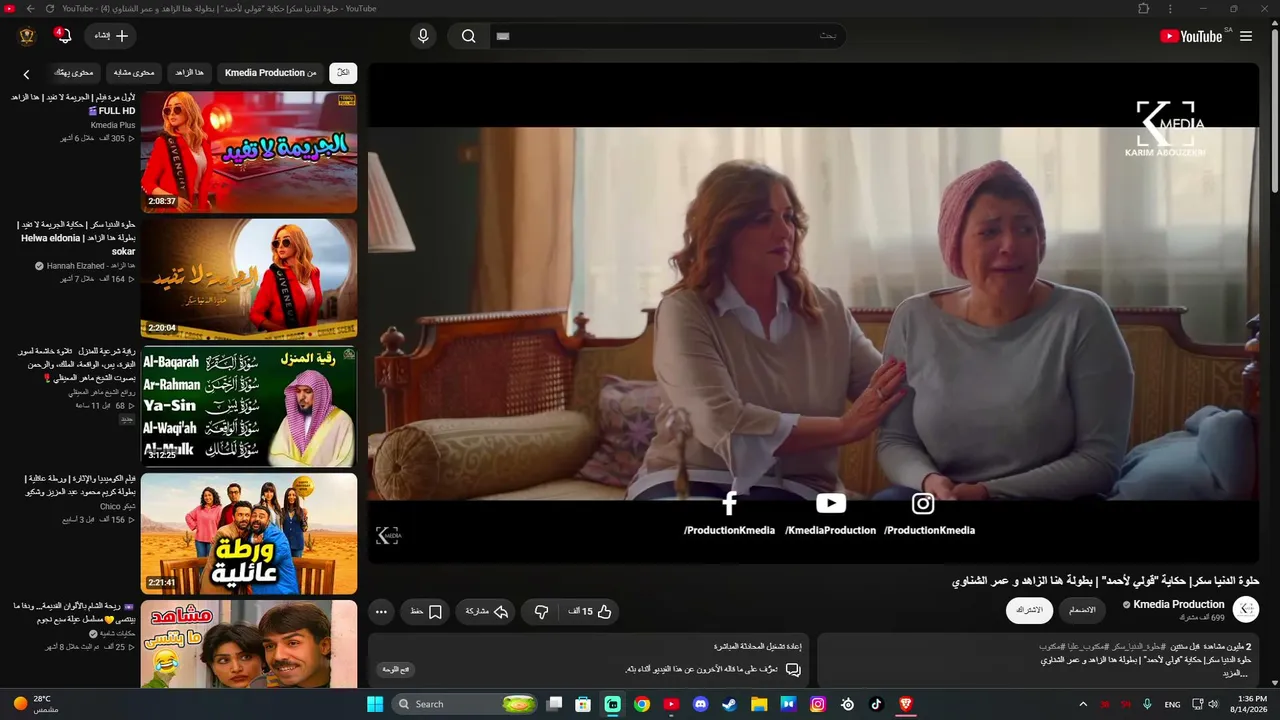
Task: Select the محتوى يهمّك filter chip
Action: [73, 72]
